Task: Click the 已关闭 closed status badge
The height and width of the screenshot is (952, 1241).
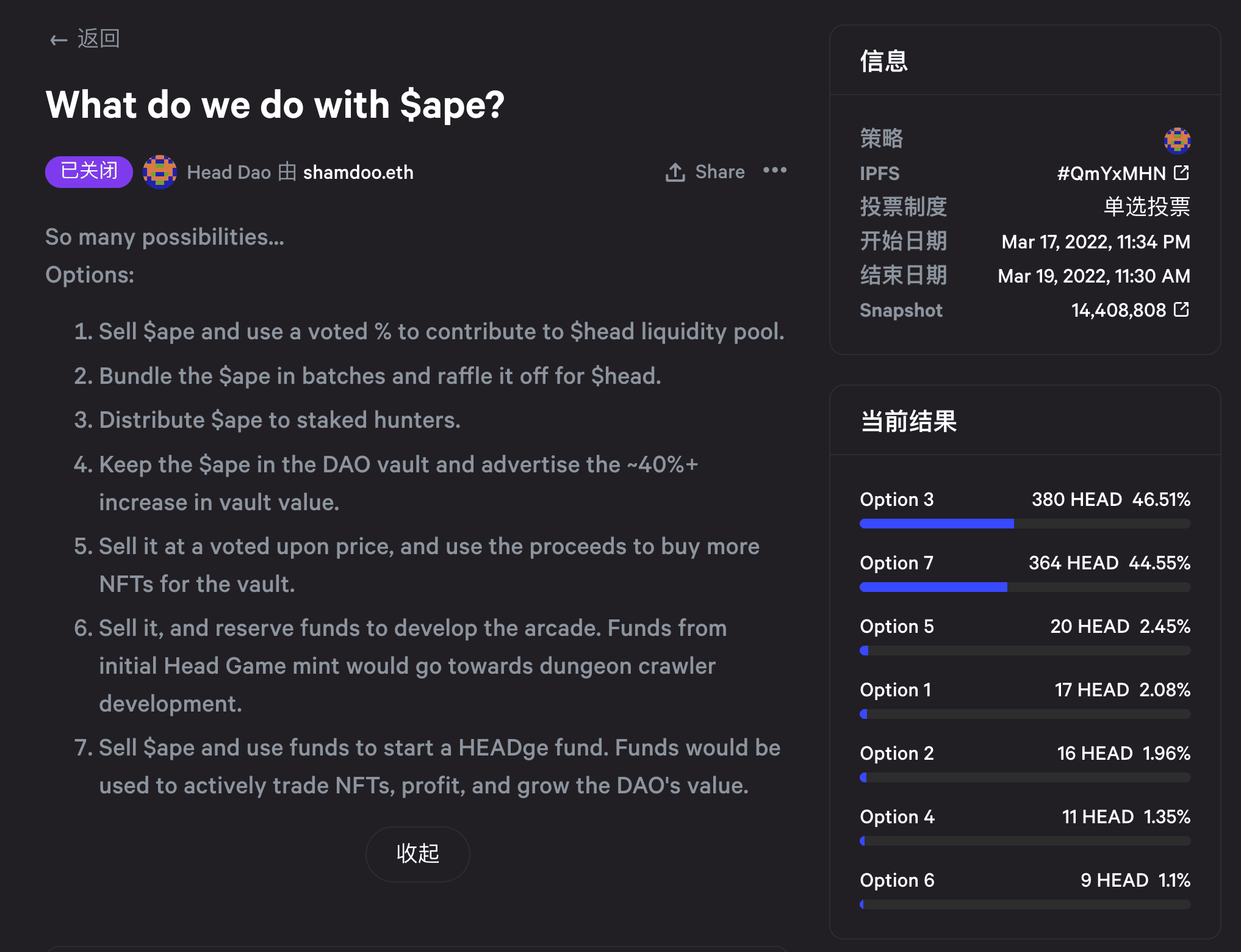Action: pyautogui.click(x=89, y=171)
